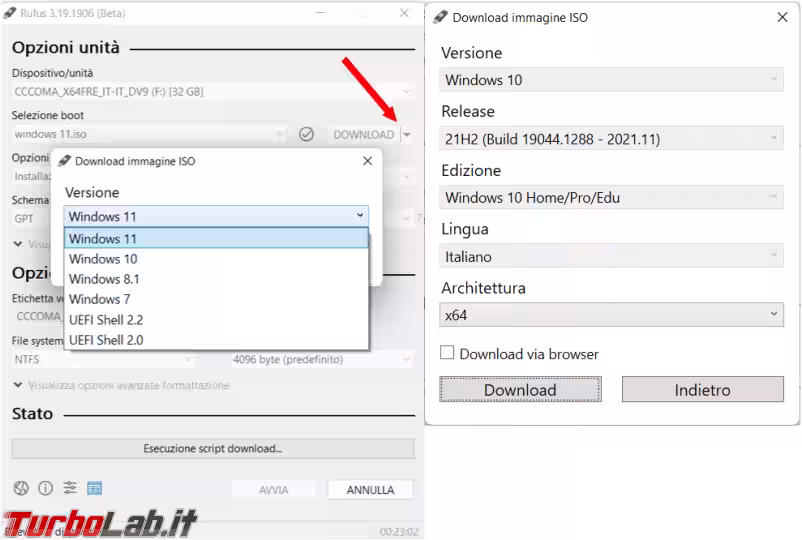Click the DOWNLOAD button in Rufus
Screen dimensions: 802x540
[364, 134]
